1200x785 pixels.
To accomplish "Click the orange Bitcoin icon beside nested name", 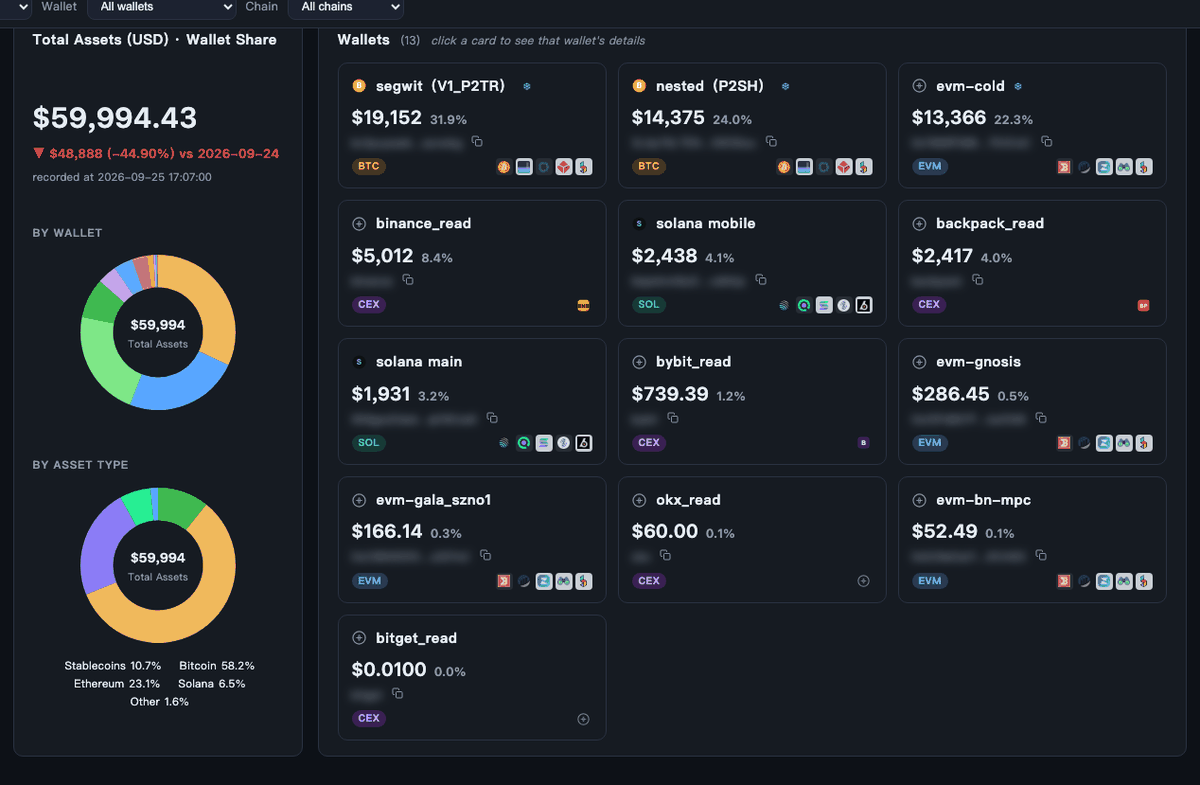I will pos(640,86).
